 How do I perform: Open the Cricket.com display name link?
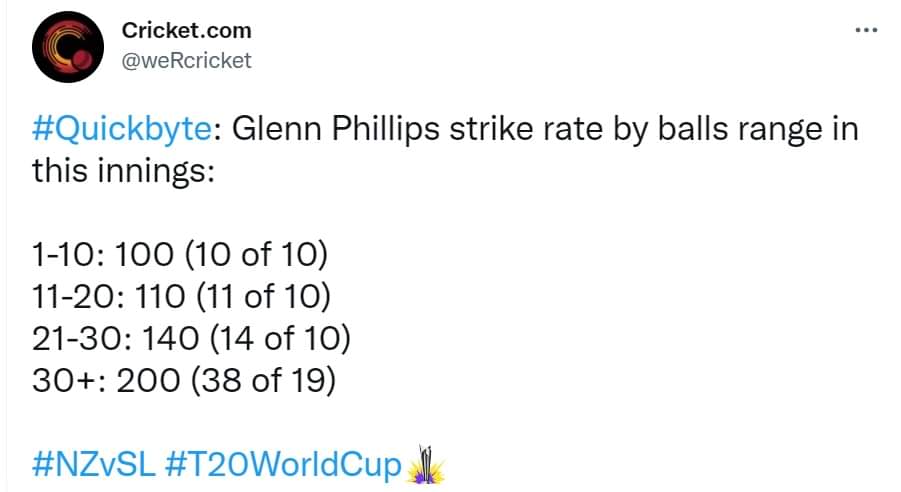tap(187, 30)
